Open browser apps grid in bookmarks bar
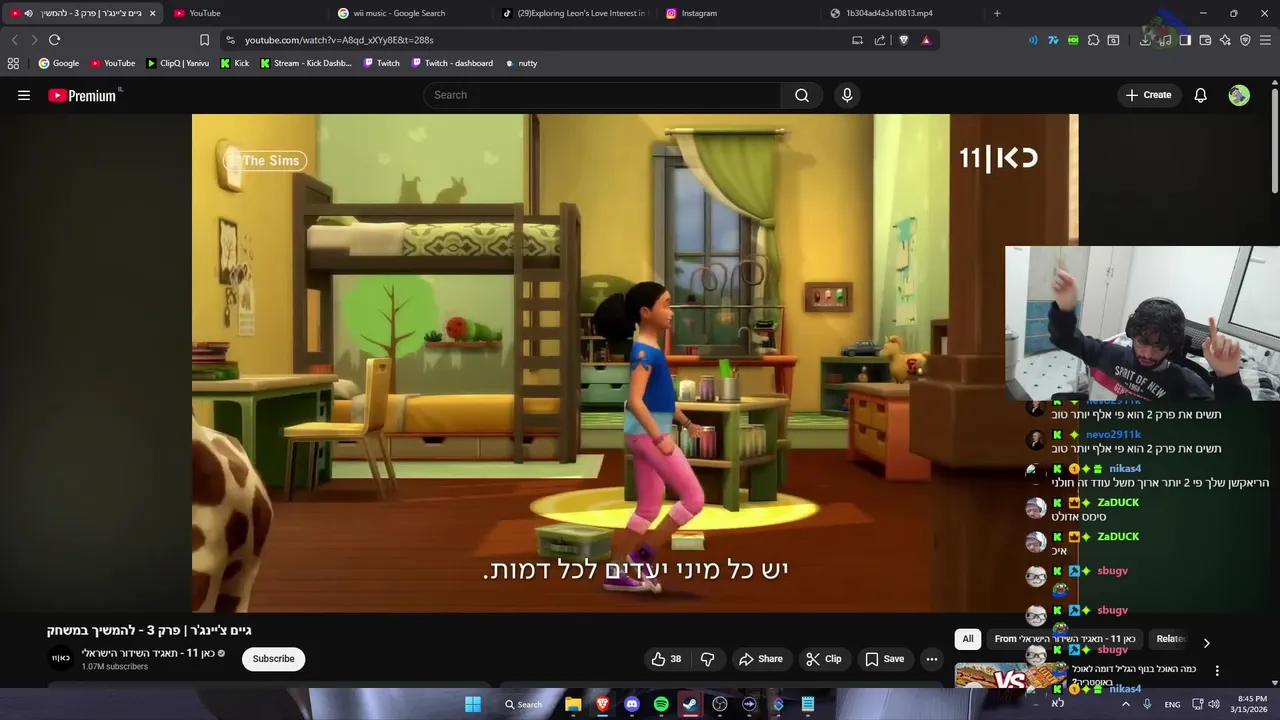 [13, 63]
